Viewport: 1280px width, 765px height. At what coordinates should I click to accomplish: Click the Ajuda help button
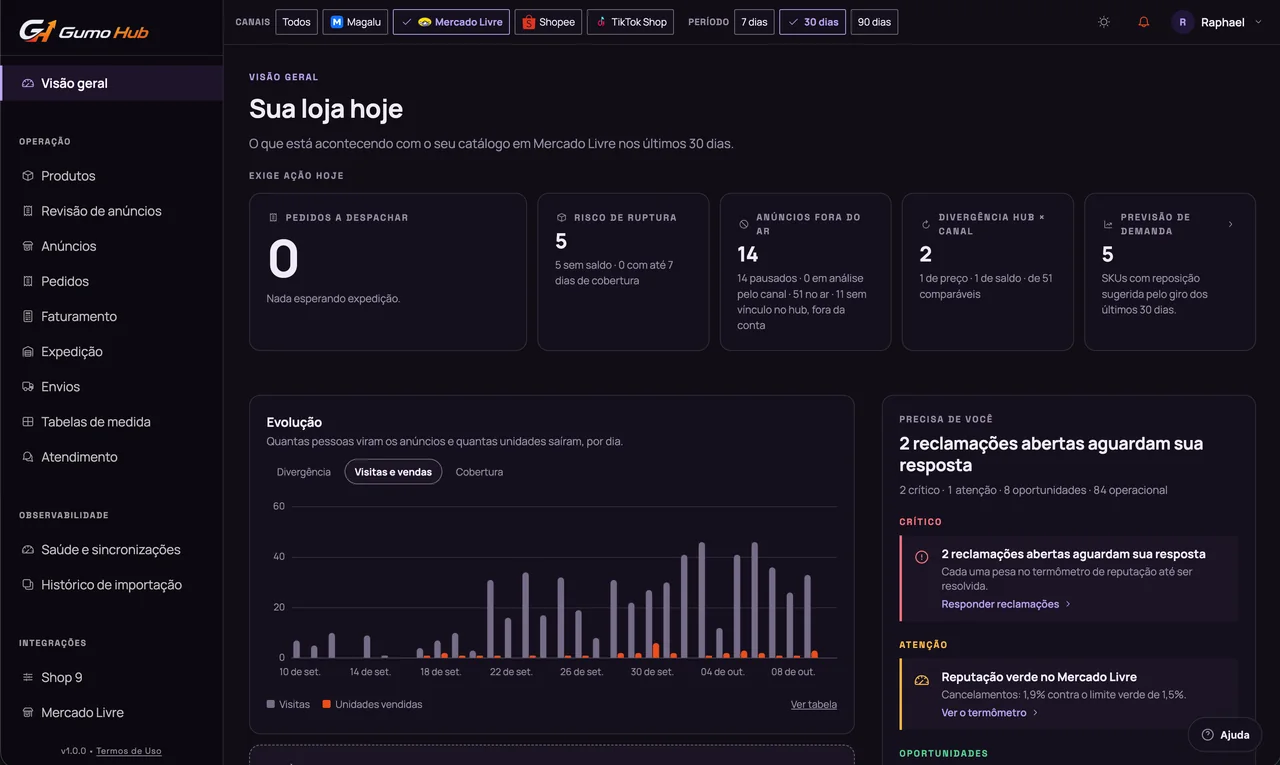[x=1225, y=735]
